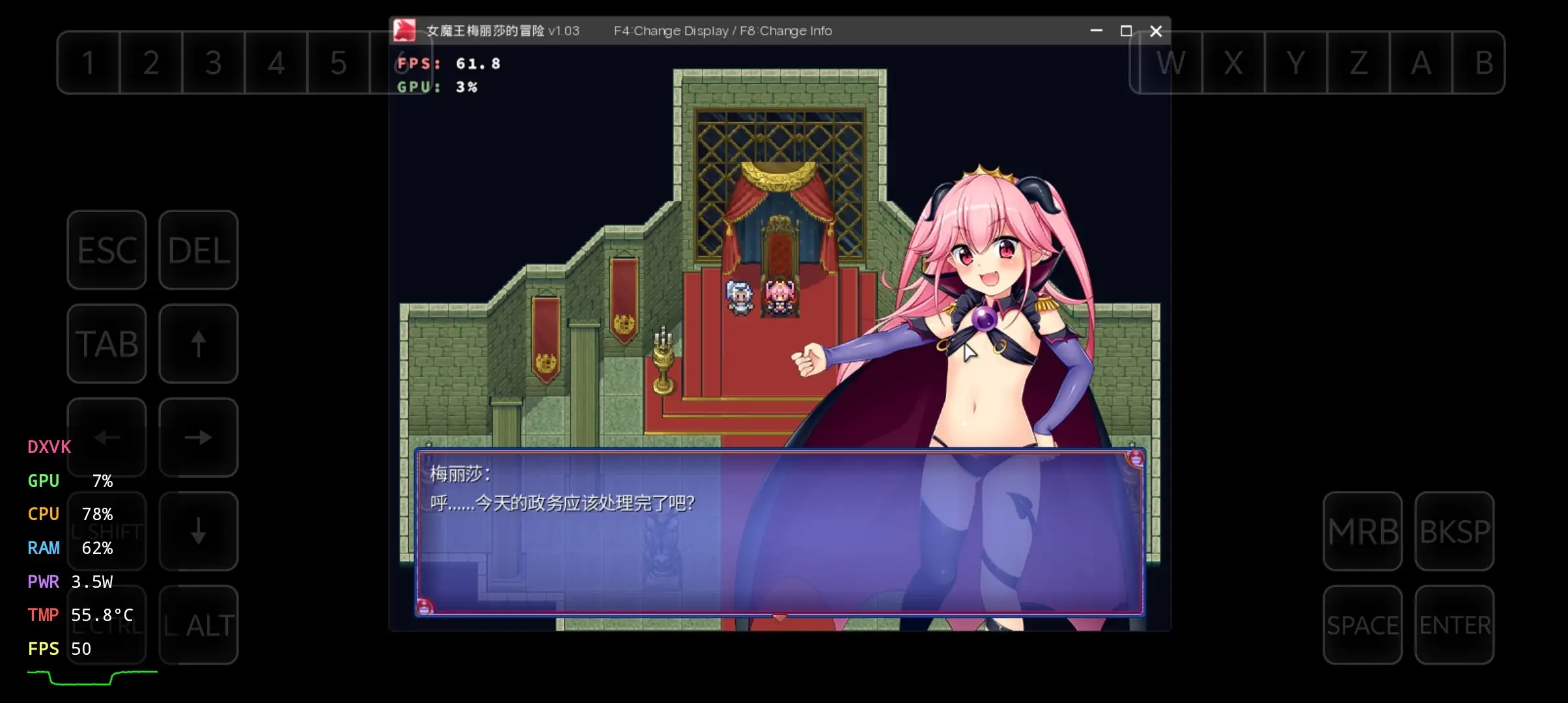This screenshot has width=1568, height=703.
Task: Tap the L ALT key
Action: (199, 625)
